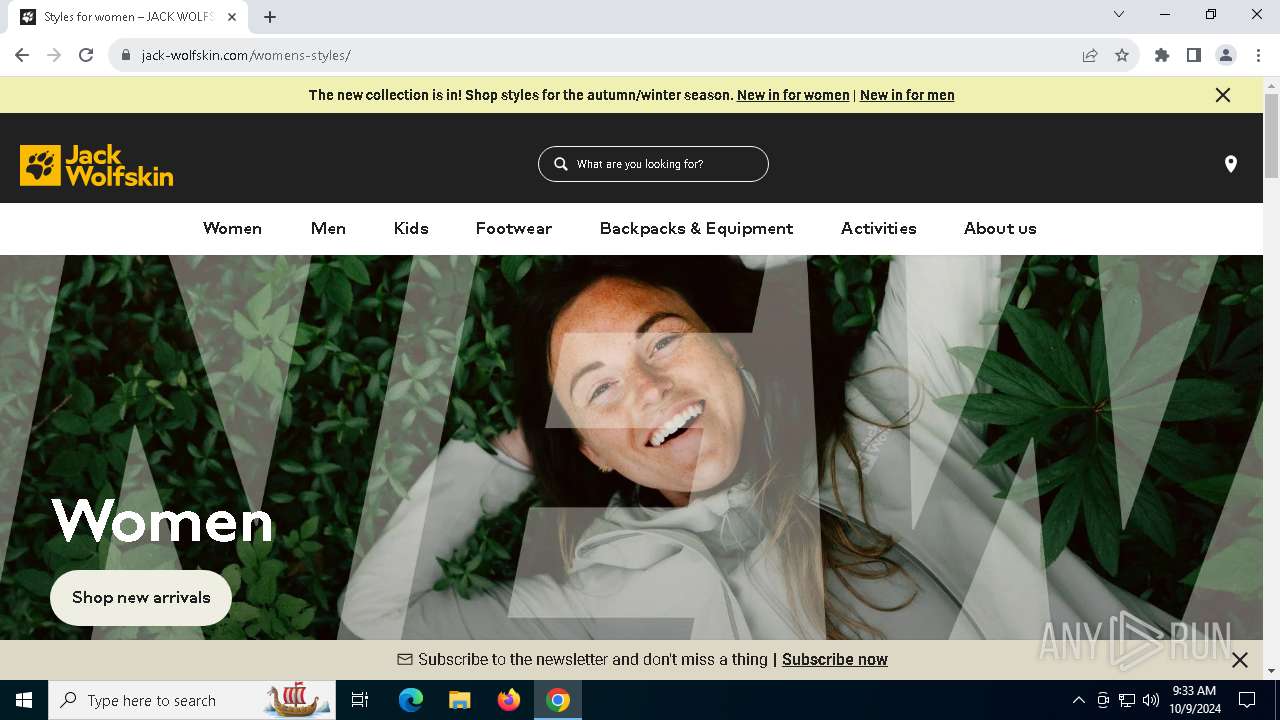Reload the current page
The image size is (1280, 720).
(86, 55)
